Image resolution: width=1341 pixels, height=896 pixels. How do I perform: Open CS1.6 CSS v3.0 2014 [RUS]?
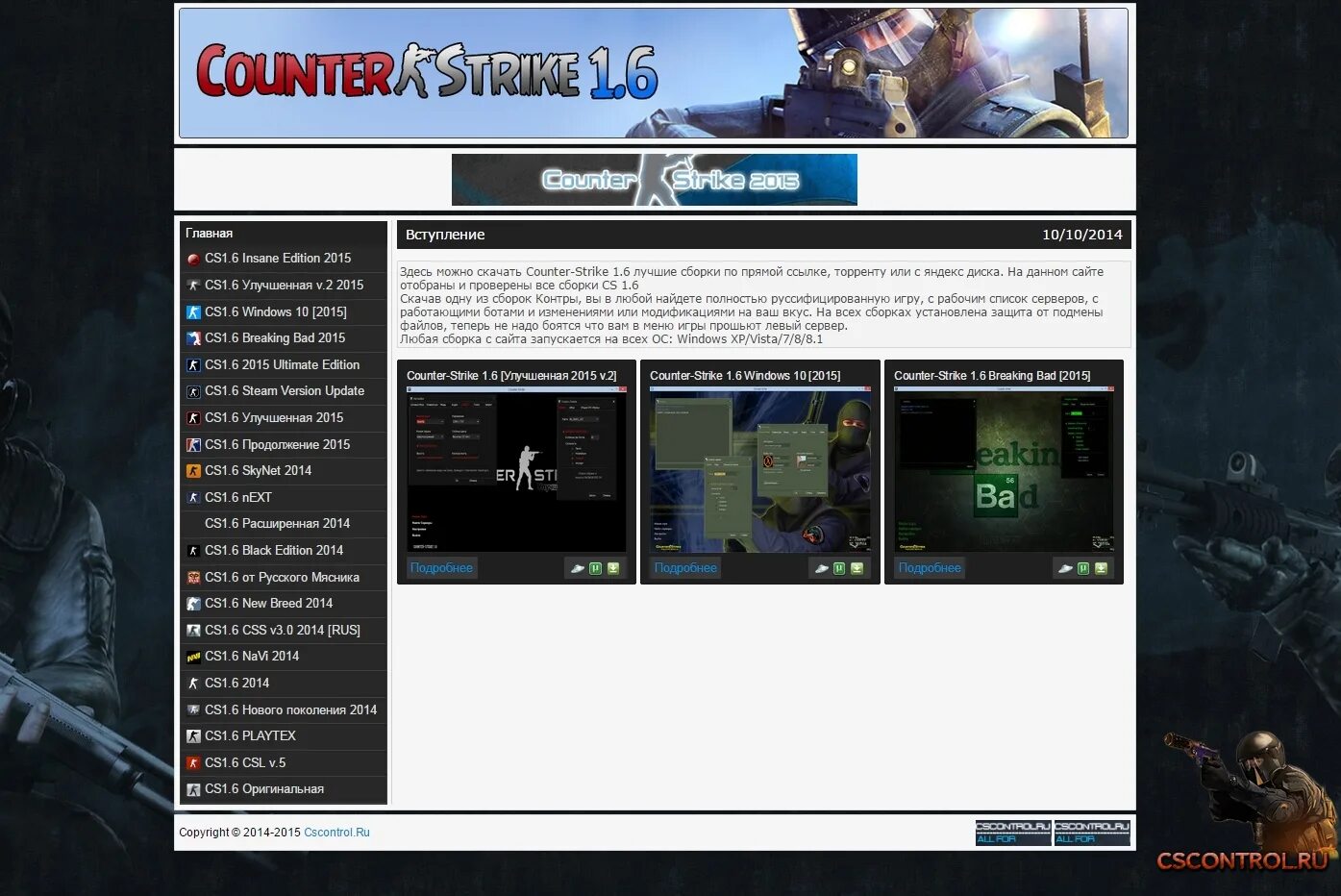tap(284, 631)
